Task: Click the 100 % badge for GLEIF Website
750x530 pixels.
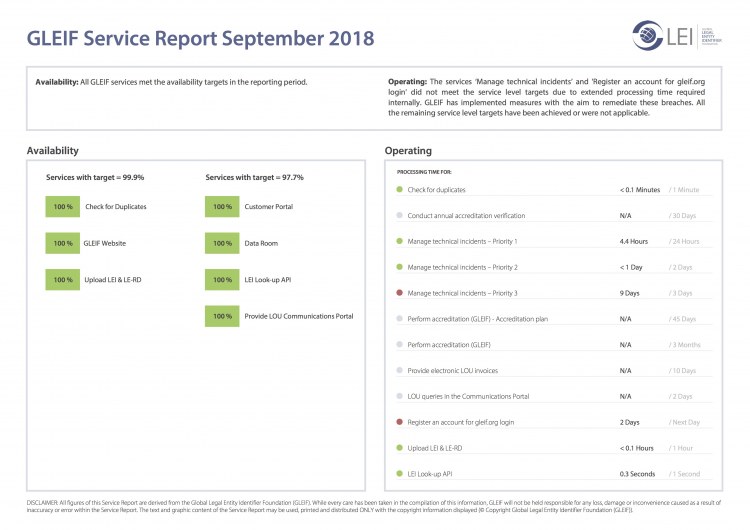Action: [64, 243]
